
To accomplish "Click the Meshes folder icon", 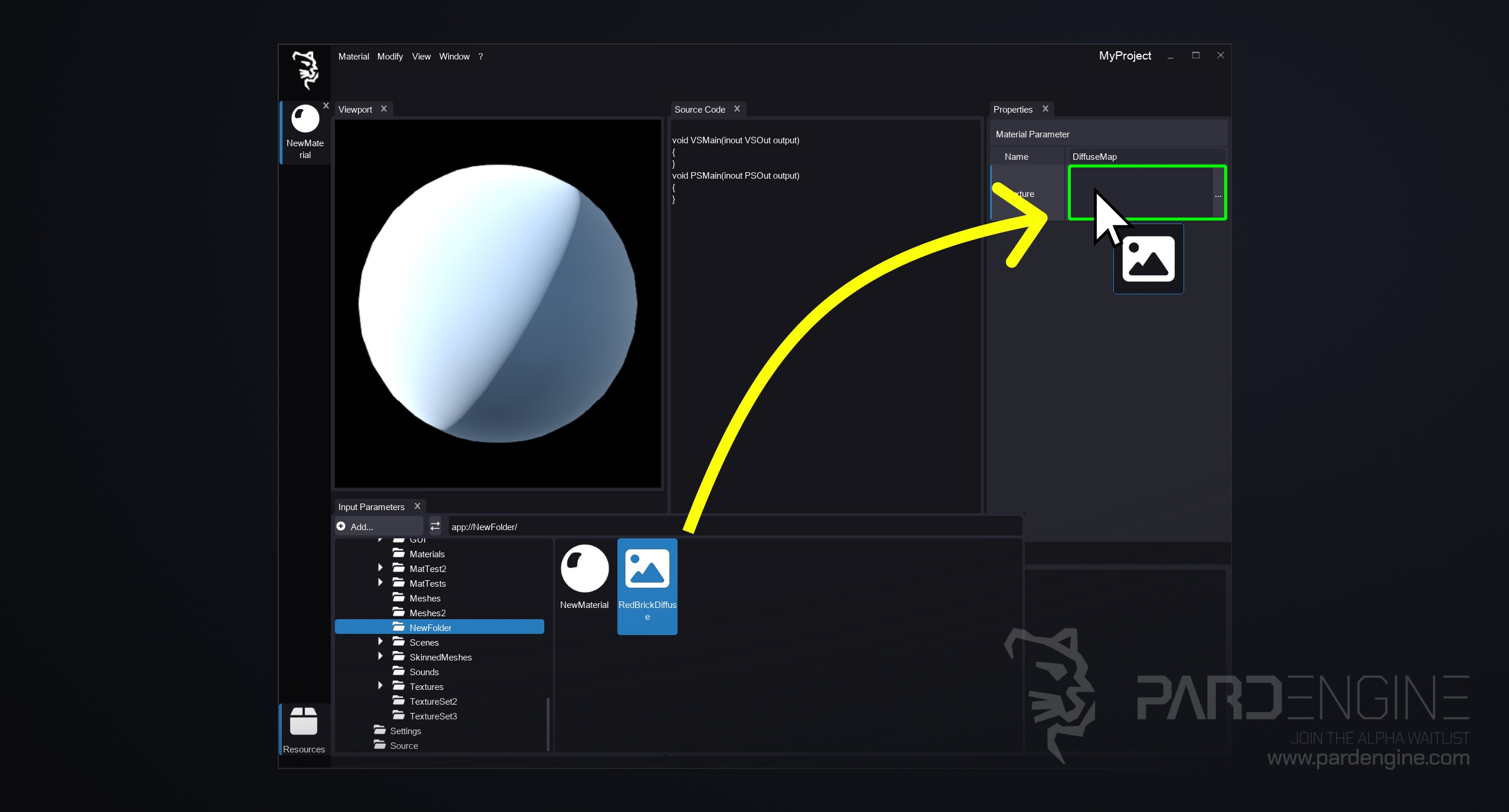I will click(399, 597).
